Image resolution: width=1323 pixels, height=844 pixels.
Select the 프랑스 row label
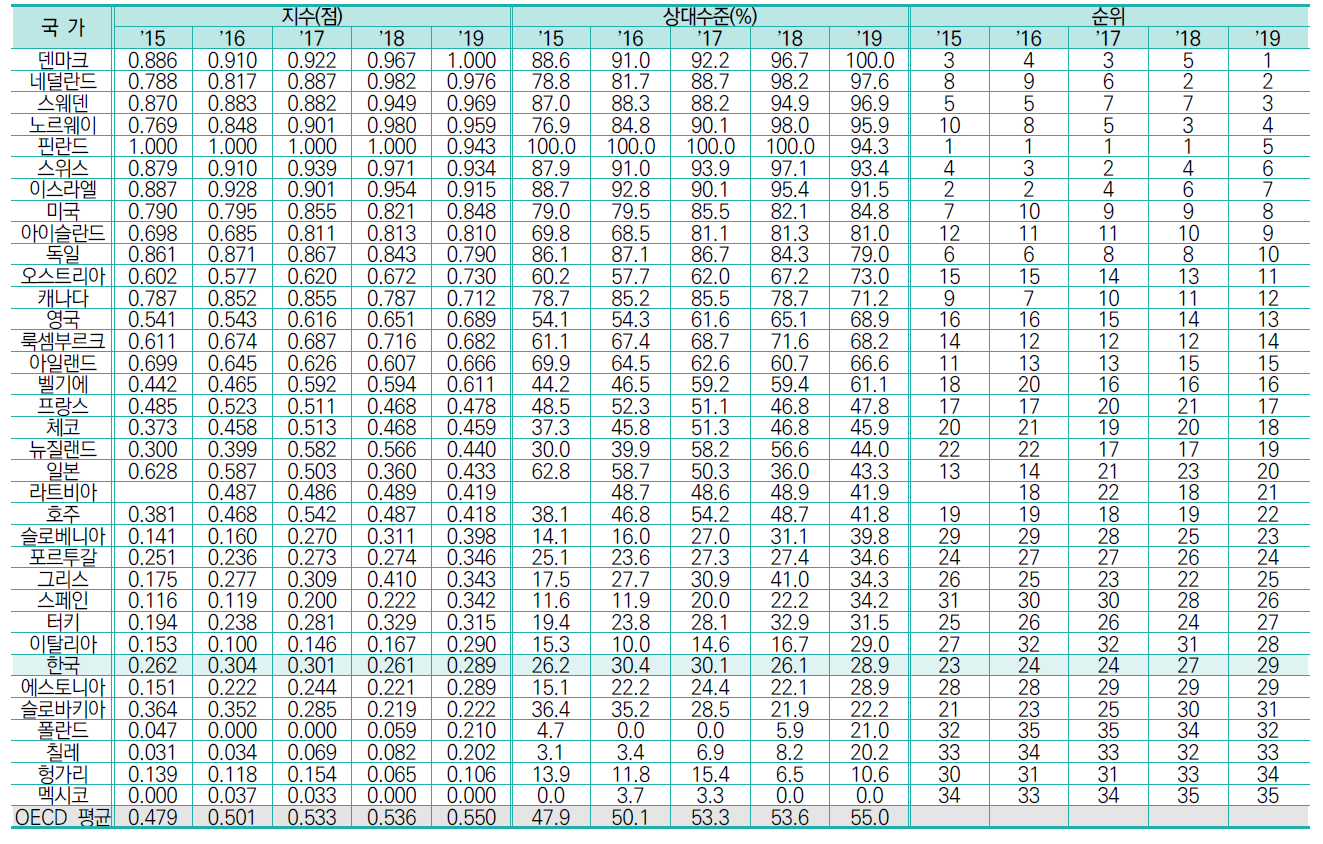click(62, 405)
